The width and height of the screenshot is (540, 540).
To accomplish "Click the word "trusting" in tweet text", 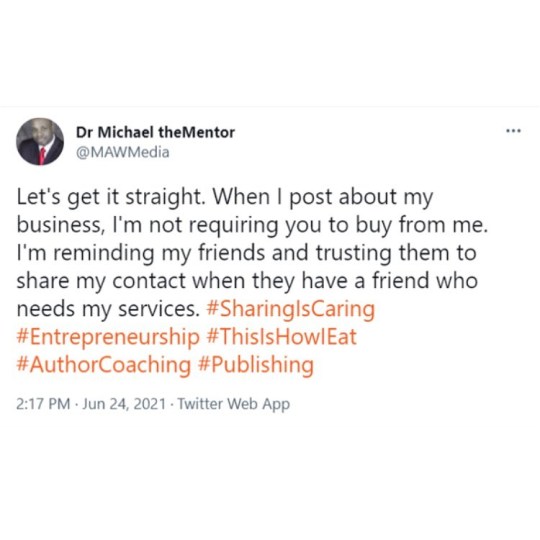I will coord(353,254).
